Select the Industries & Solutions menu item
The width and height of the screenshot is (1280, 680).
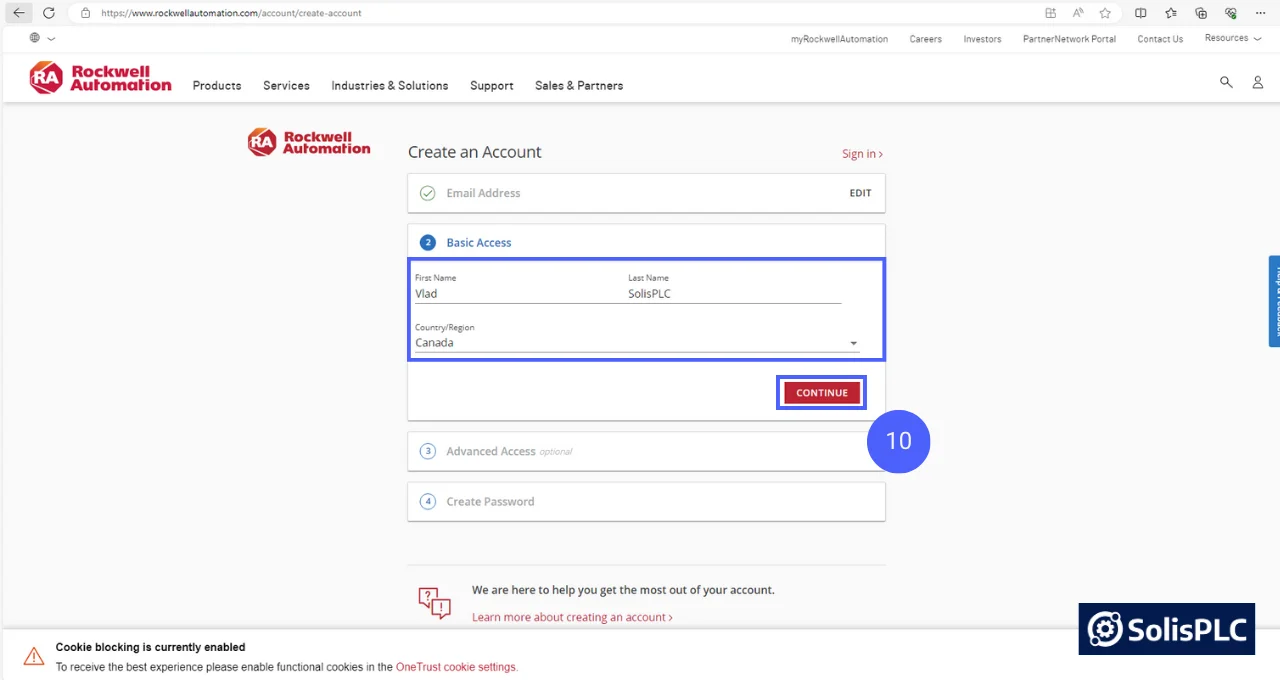pos(389,86)
